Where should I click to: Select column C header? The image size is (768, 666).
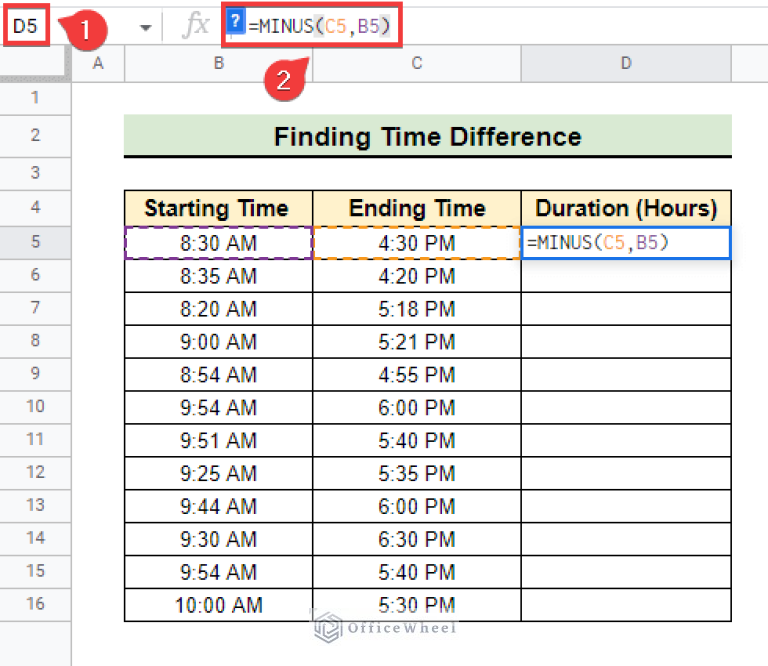point(416,63)
